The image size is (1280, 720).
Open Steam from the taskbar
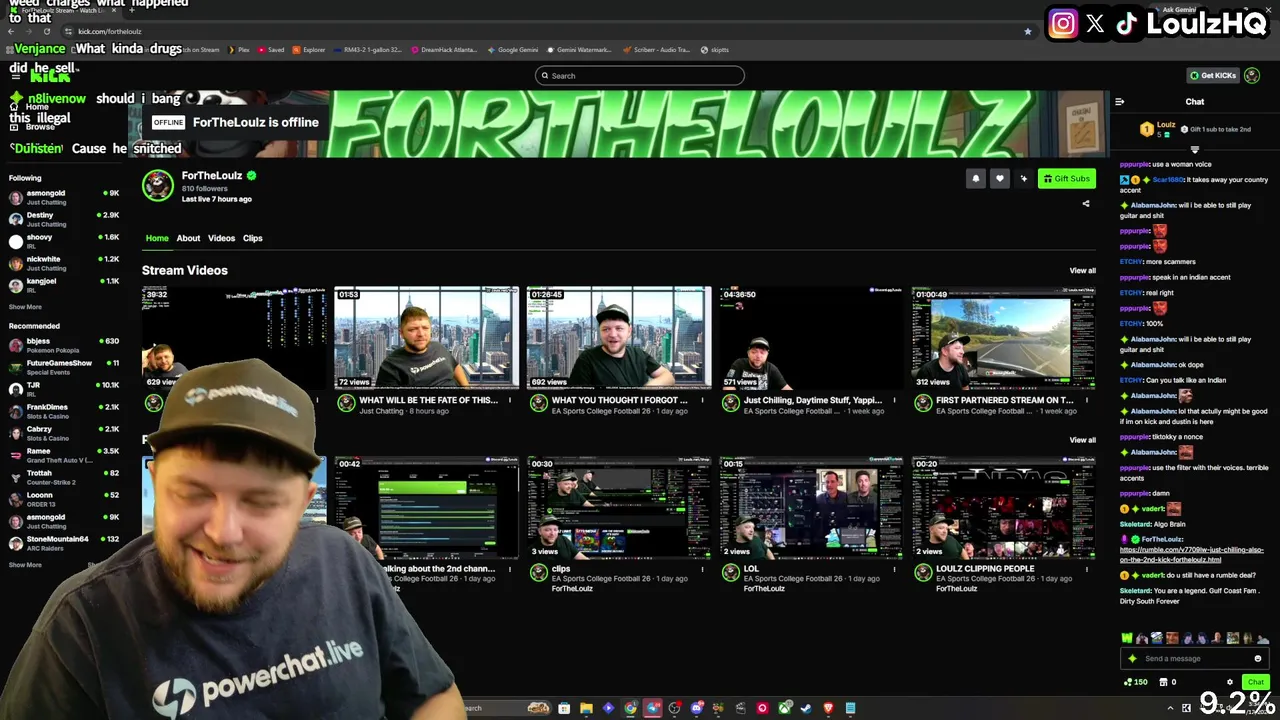click(x=806, y=708)
